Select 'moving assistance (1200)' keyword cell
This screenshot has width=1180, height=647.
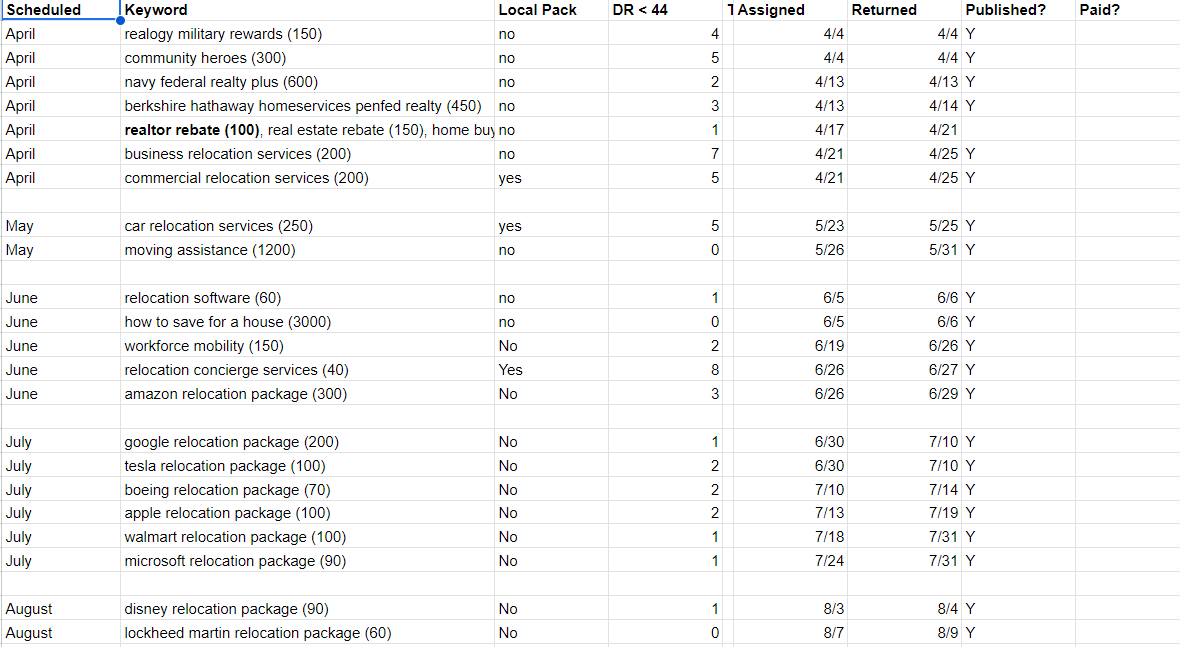[210, 250]
